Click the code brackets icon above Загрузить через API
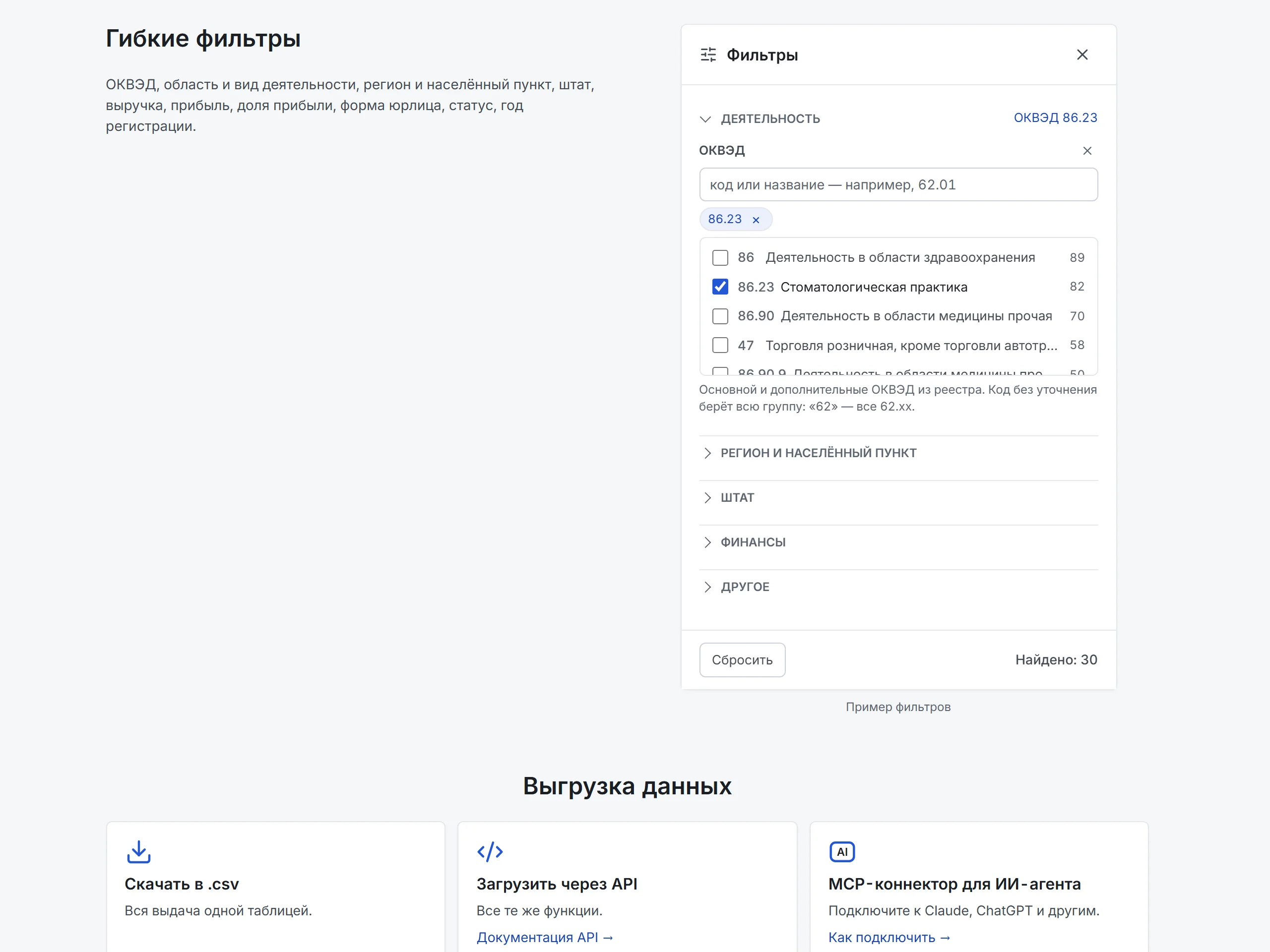This screenshot has width=1270, height=952. pyautogui.click(x=490, y=851)
